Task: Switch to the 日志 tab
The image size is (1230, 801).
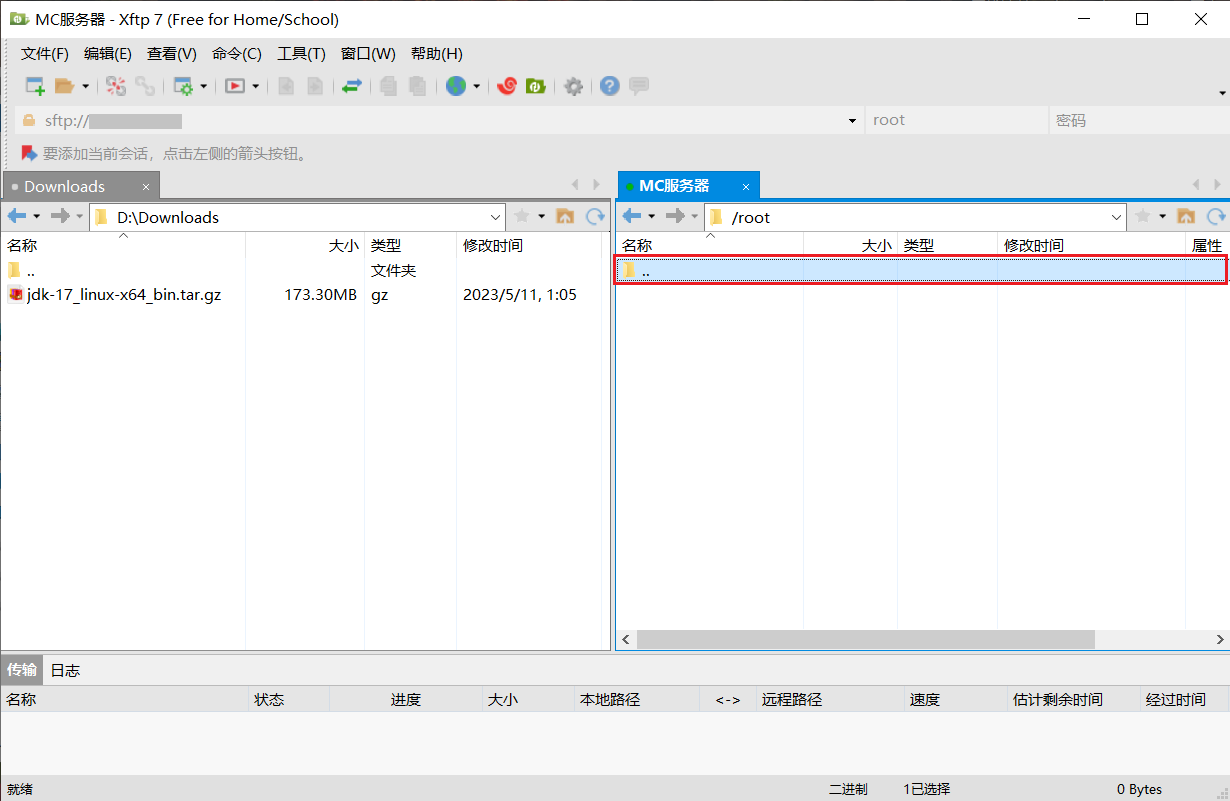Action: tap(65, 670)
